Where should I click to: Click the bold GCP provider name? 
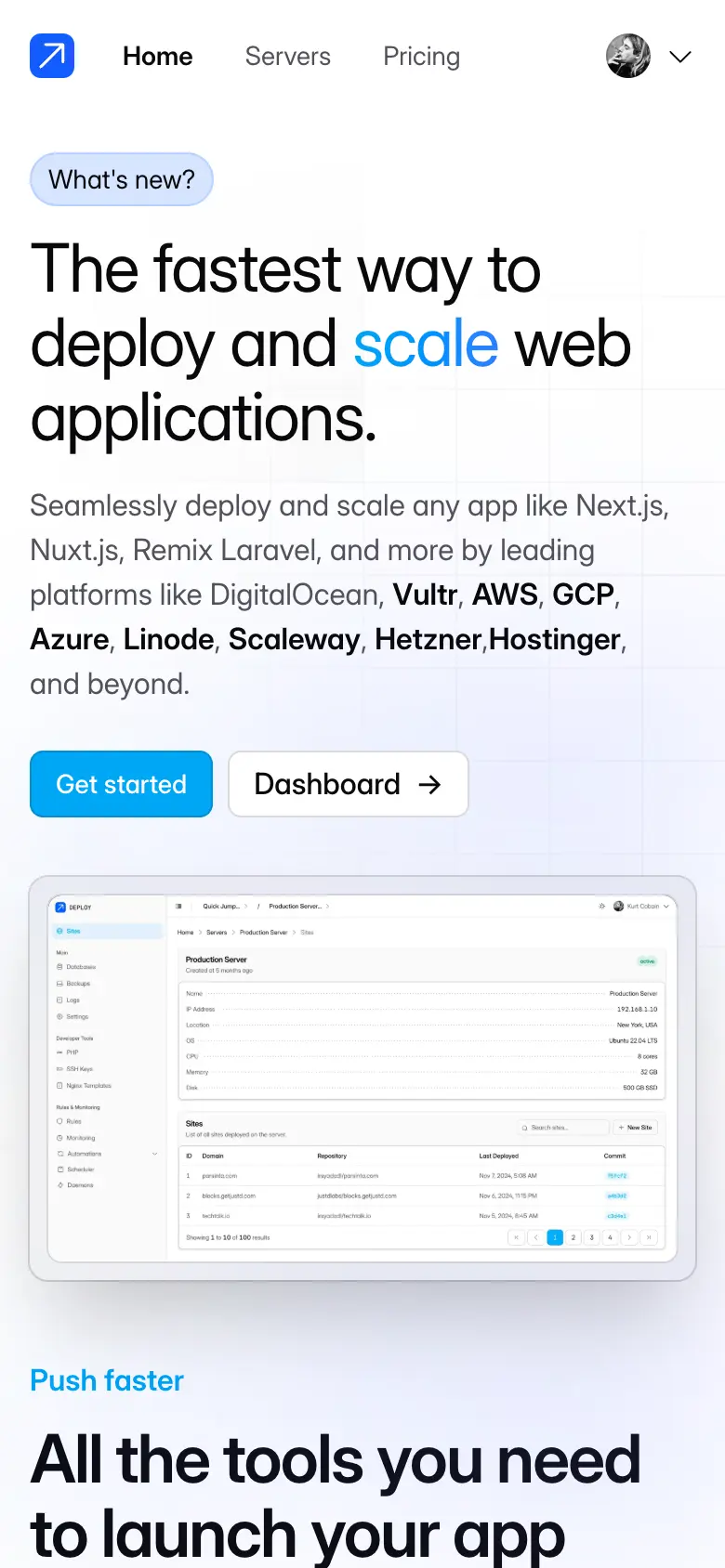(x=583, y=595)
